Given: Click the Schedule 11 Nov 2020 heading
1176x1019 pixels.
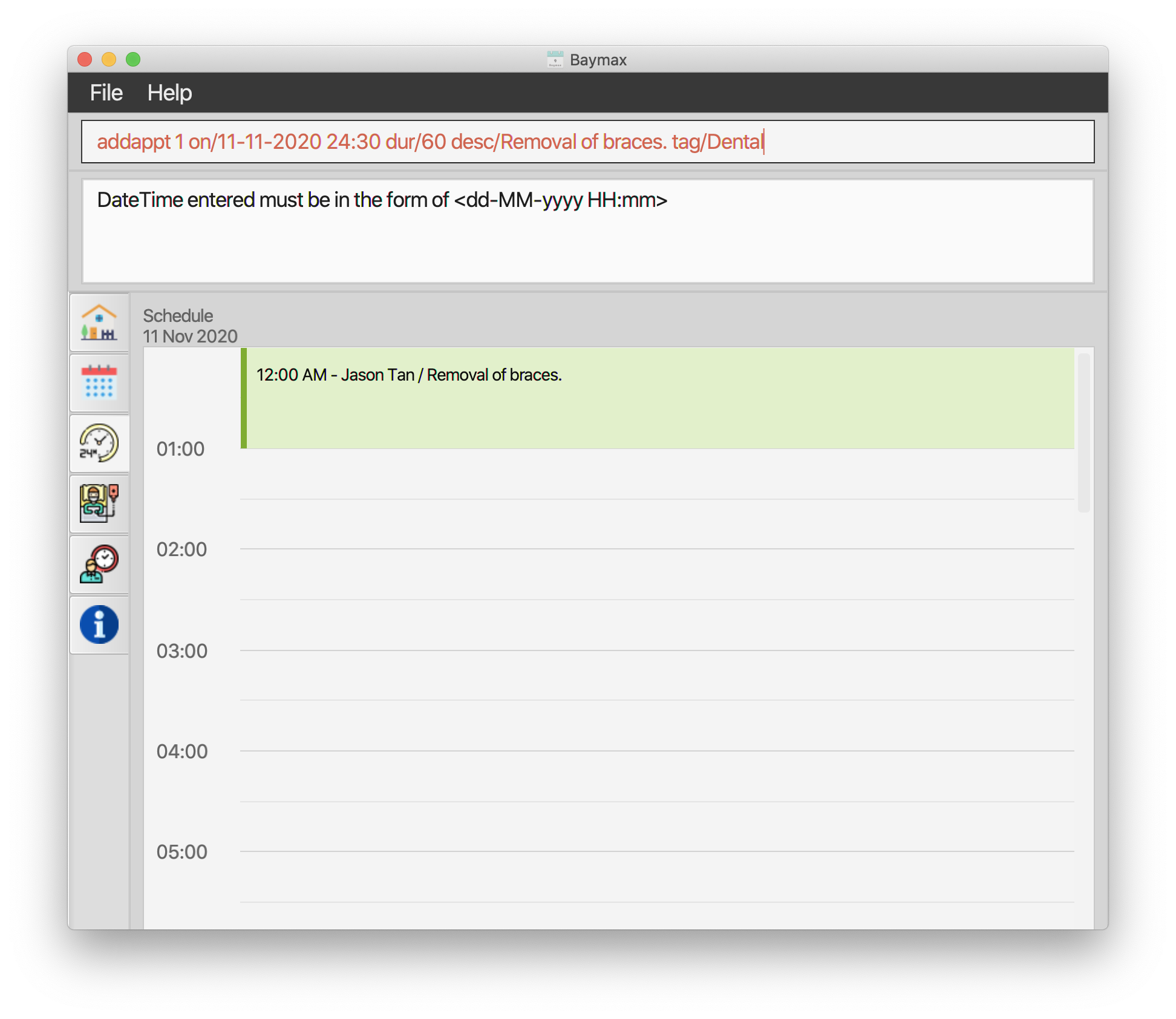Looking at the screenshot, I should 189,326.
